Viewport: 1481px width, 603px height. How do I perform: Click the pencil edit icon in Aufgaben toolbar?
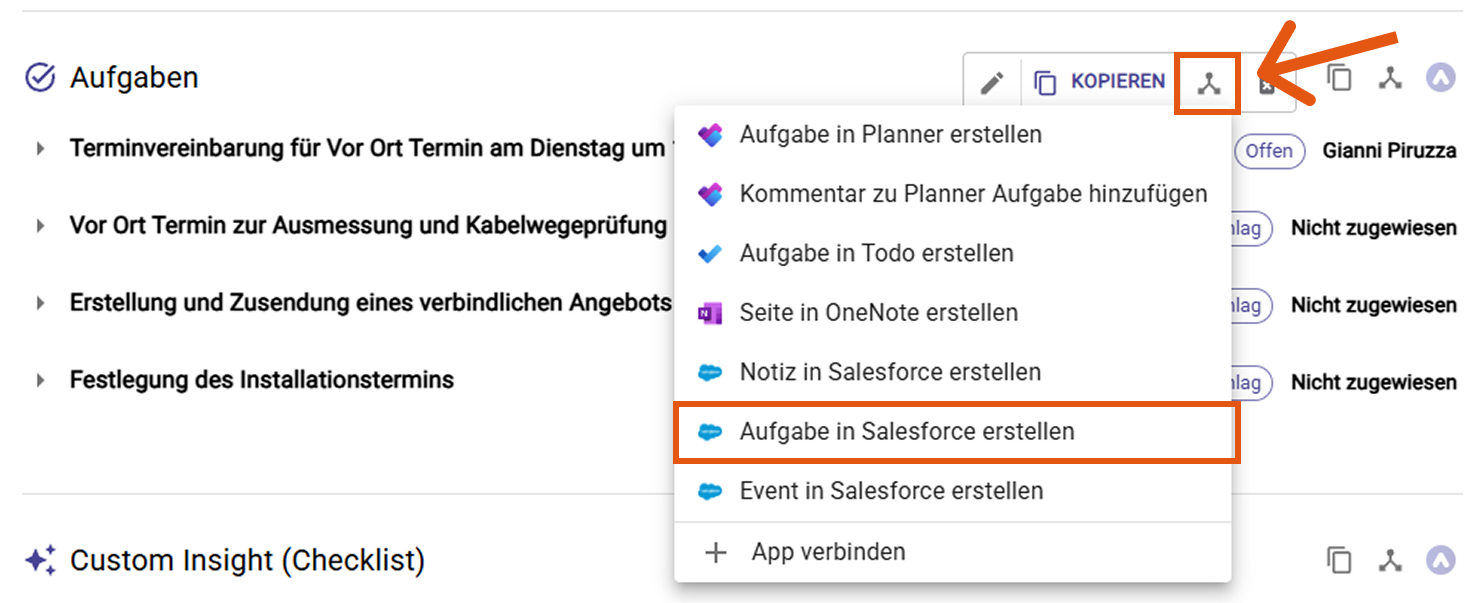pos(991,83)
